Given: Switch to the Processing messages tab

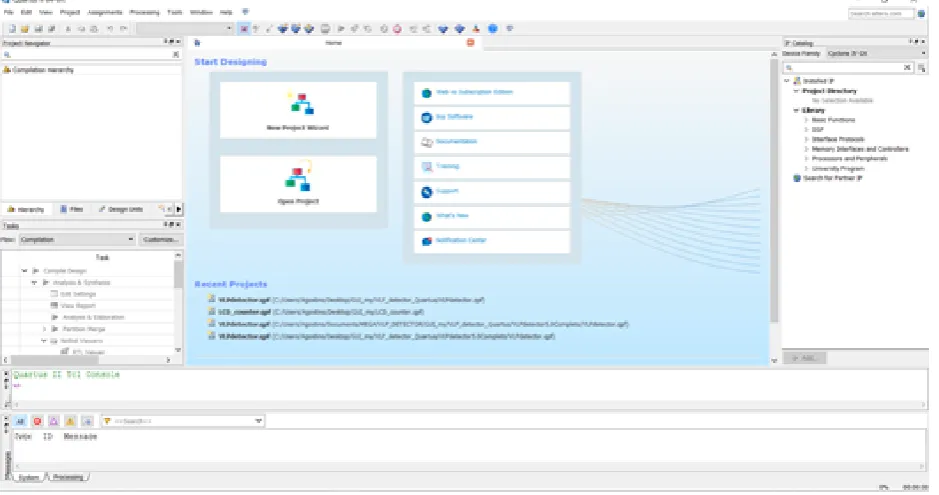Looking at the screenshot, I should point(68,478).
